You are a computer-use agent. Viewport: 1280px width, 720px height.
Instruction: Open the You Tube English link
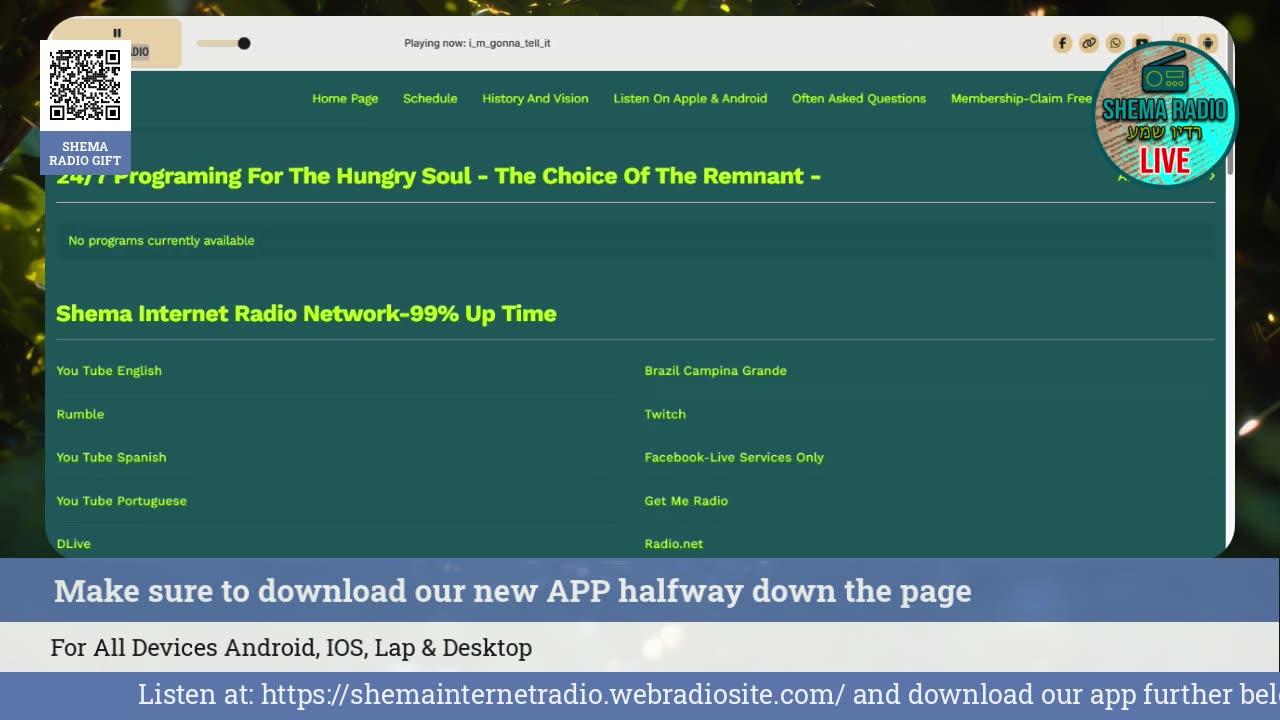pos(109,370)
